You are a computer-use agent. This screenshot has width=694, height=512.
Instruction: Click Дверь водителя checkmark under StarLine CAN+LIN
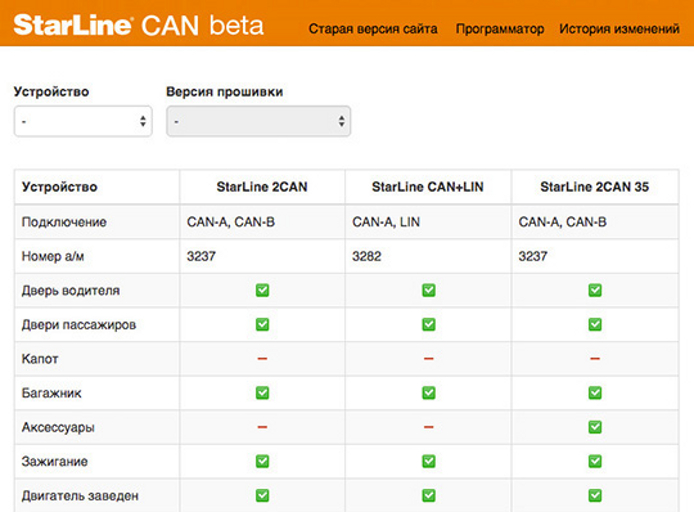tap(428, 290)
